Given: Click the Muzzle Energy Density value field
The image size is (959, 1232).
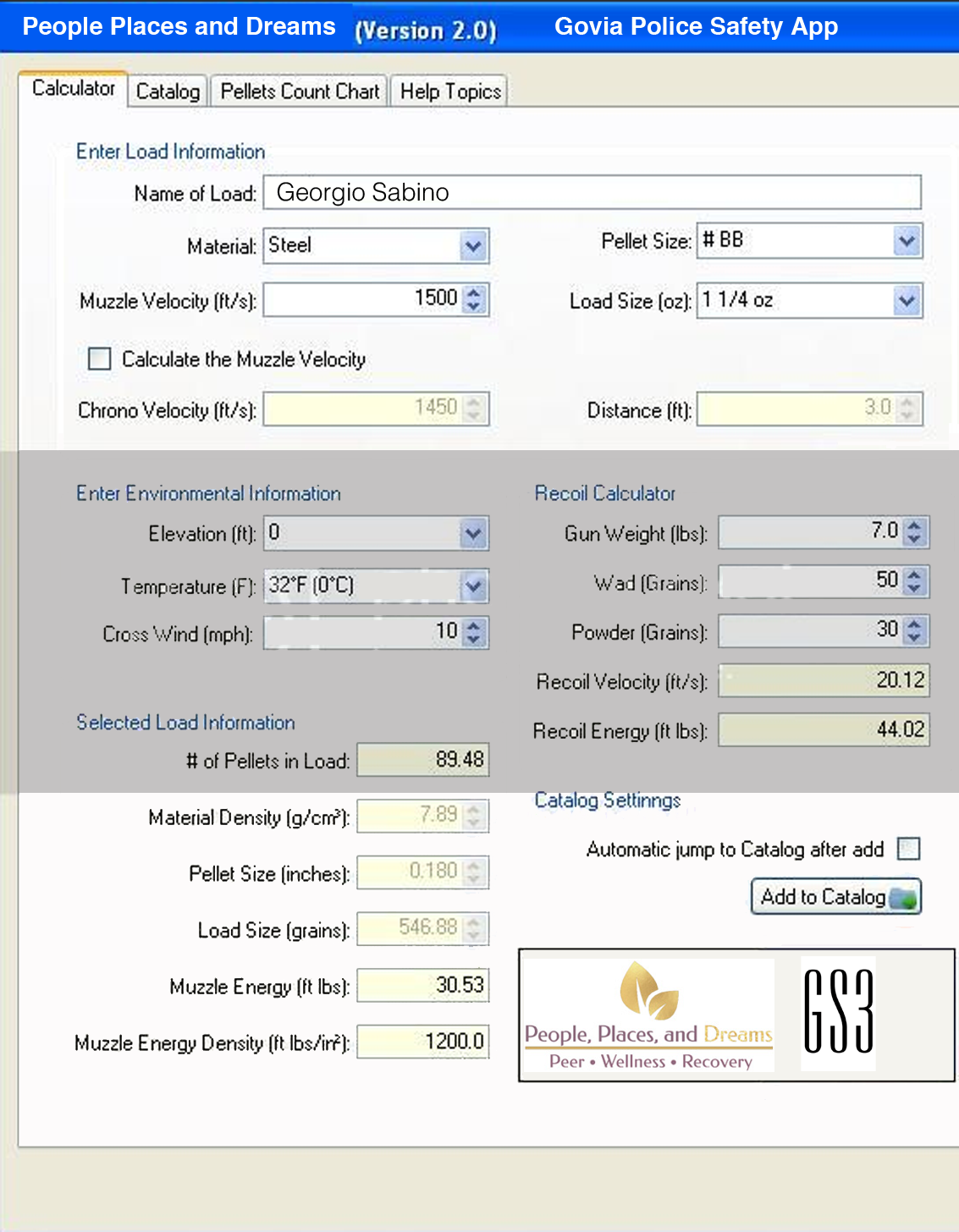Looking at the screenshot, I should pyautogui.click(x=422, y=1042).
